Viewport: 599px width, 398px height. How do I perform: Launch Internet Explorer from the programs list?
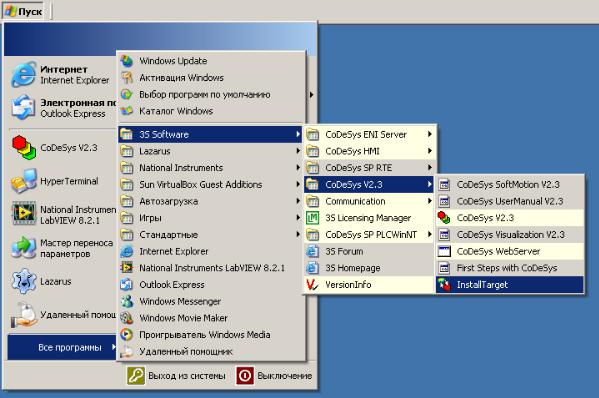(x=210, y=251)
